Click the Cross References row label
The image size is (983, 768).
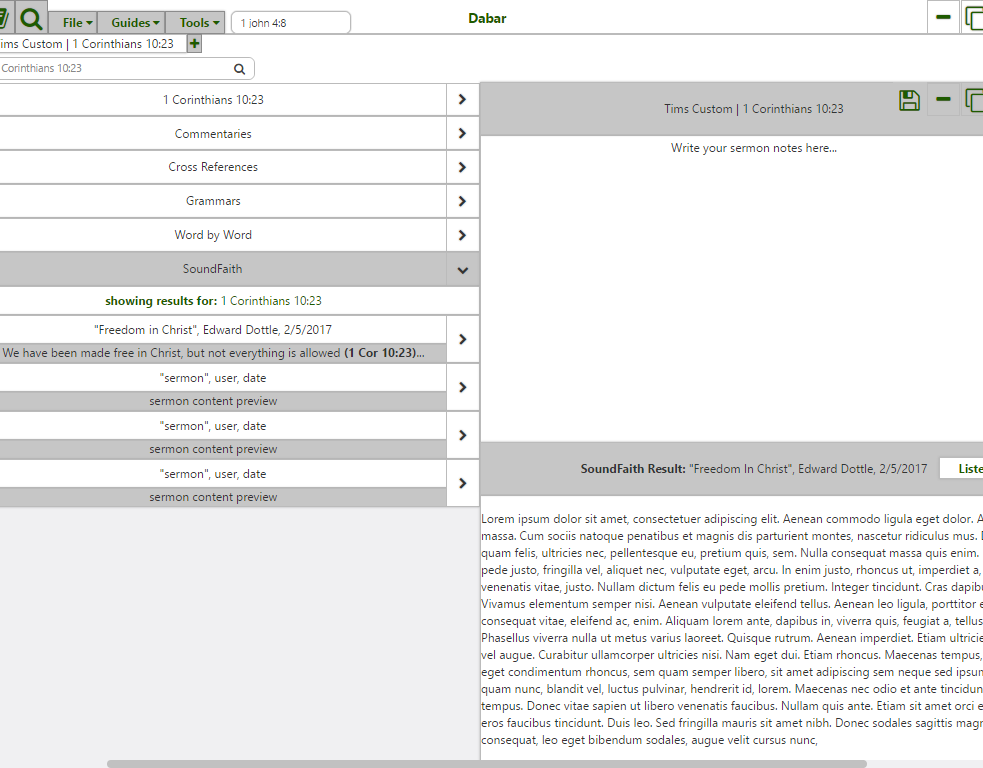coord(213,167)
